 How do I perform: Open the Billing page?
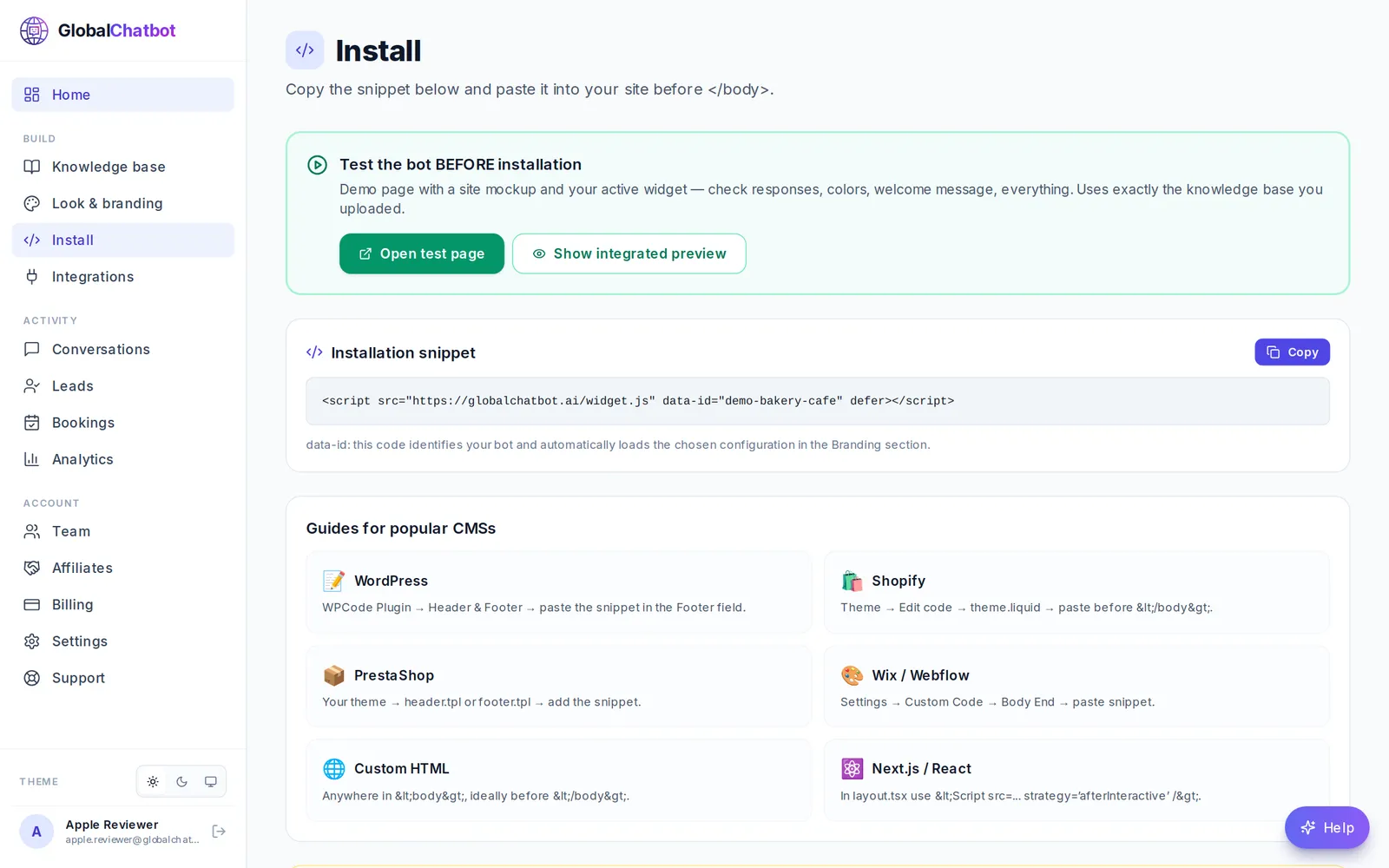[x=122, y=605]
